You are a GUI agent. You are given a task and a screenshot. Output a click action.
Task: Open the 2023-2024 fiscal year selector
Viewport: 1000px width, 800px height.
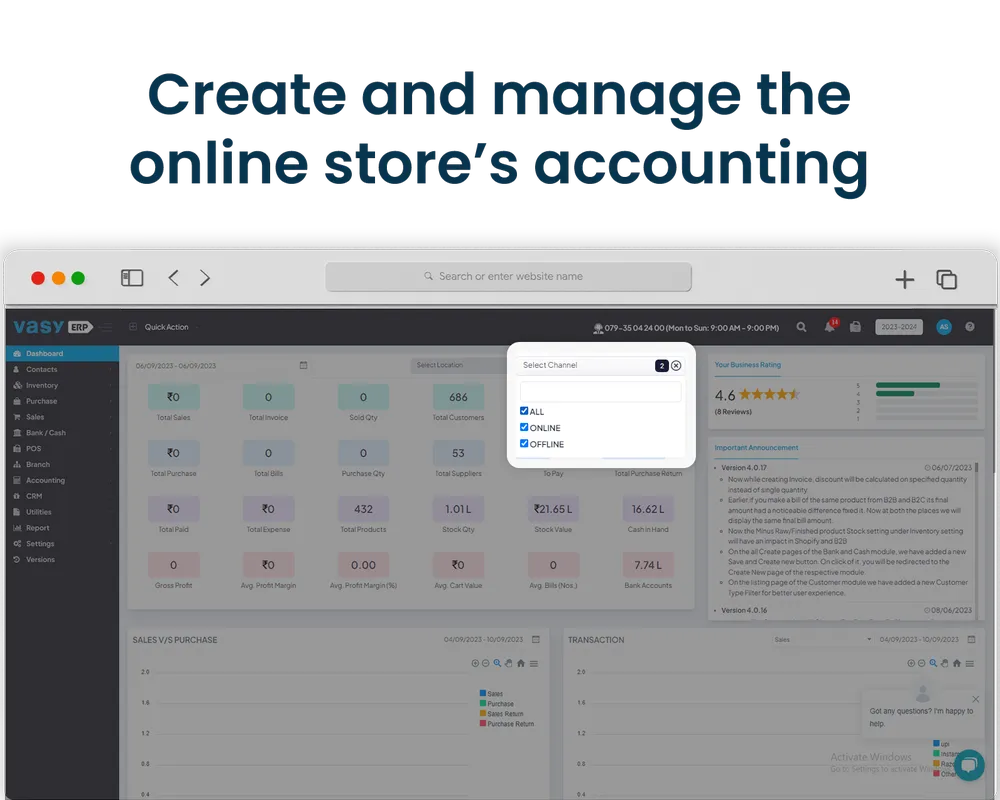[x=899, y=326]
